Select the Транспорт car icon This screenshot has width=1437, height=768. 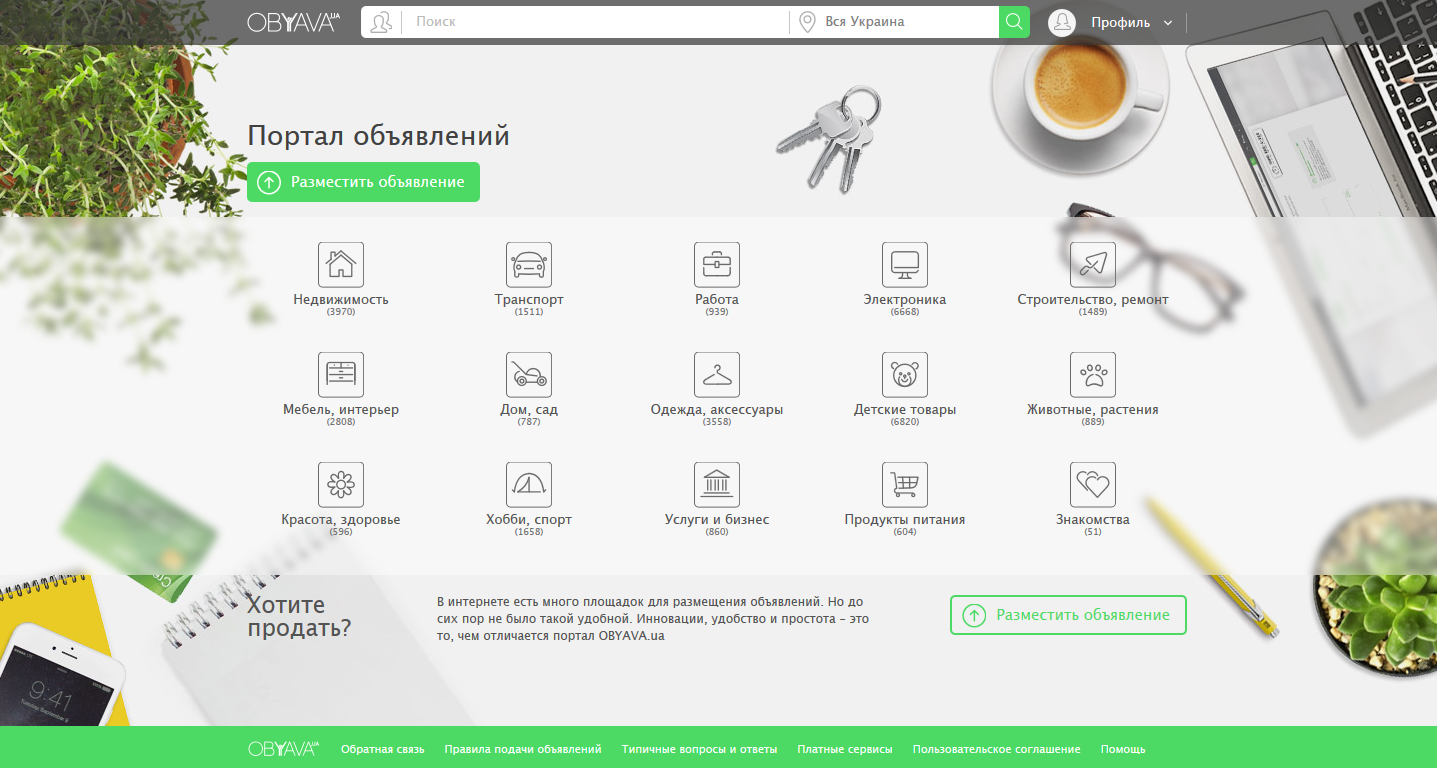(x=529, y=265)
